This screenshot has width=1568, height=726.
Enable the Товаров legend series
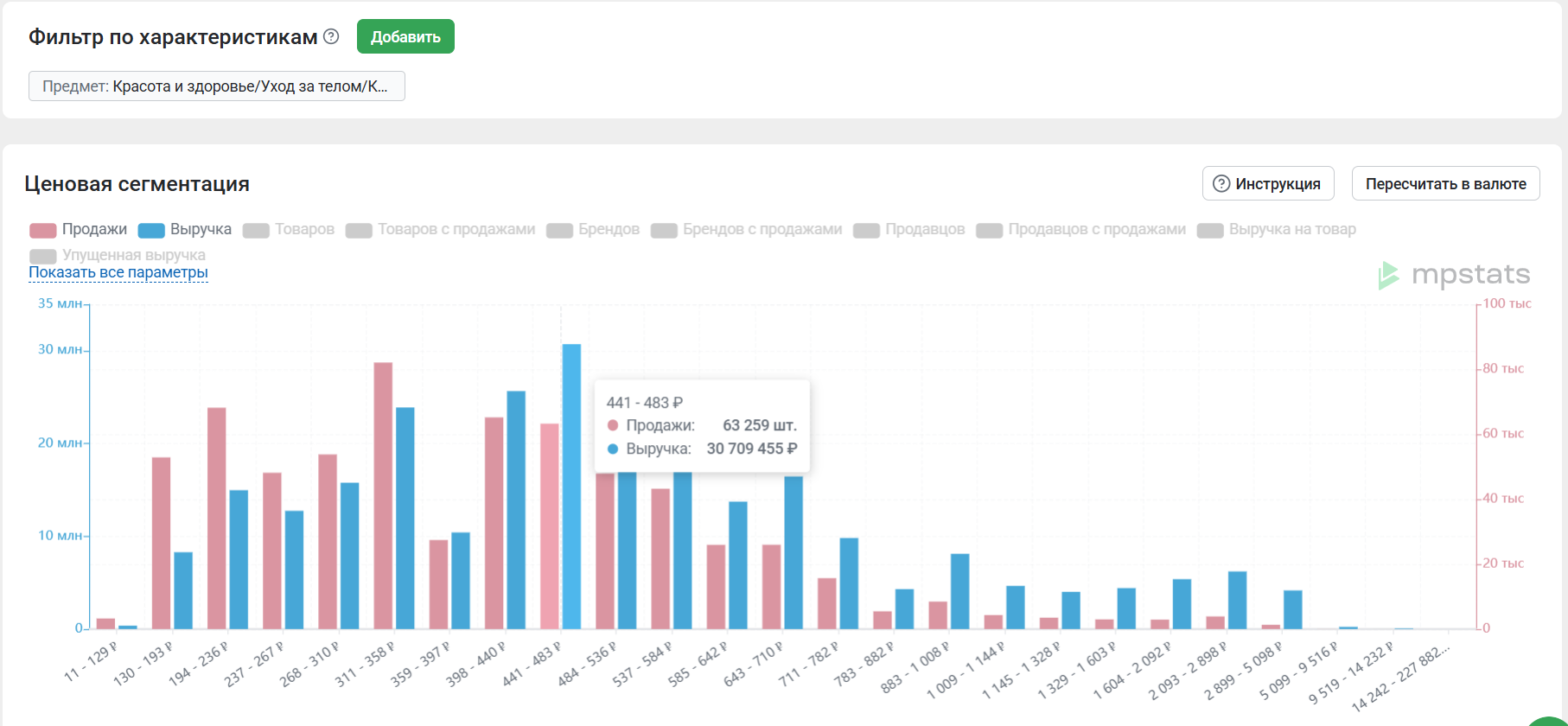tap(304, 229)
